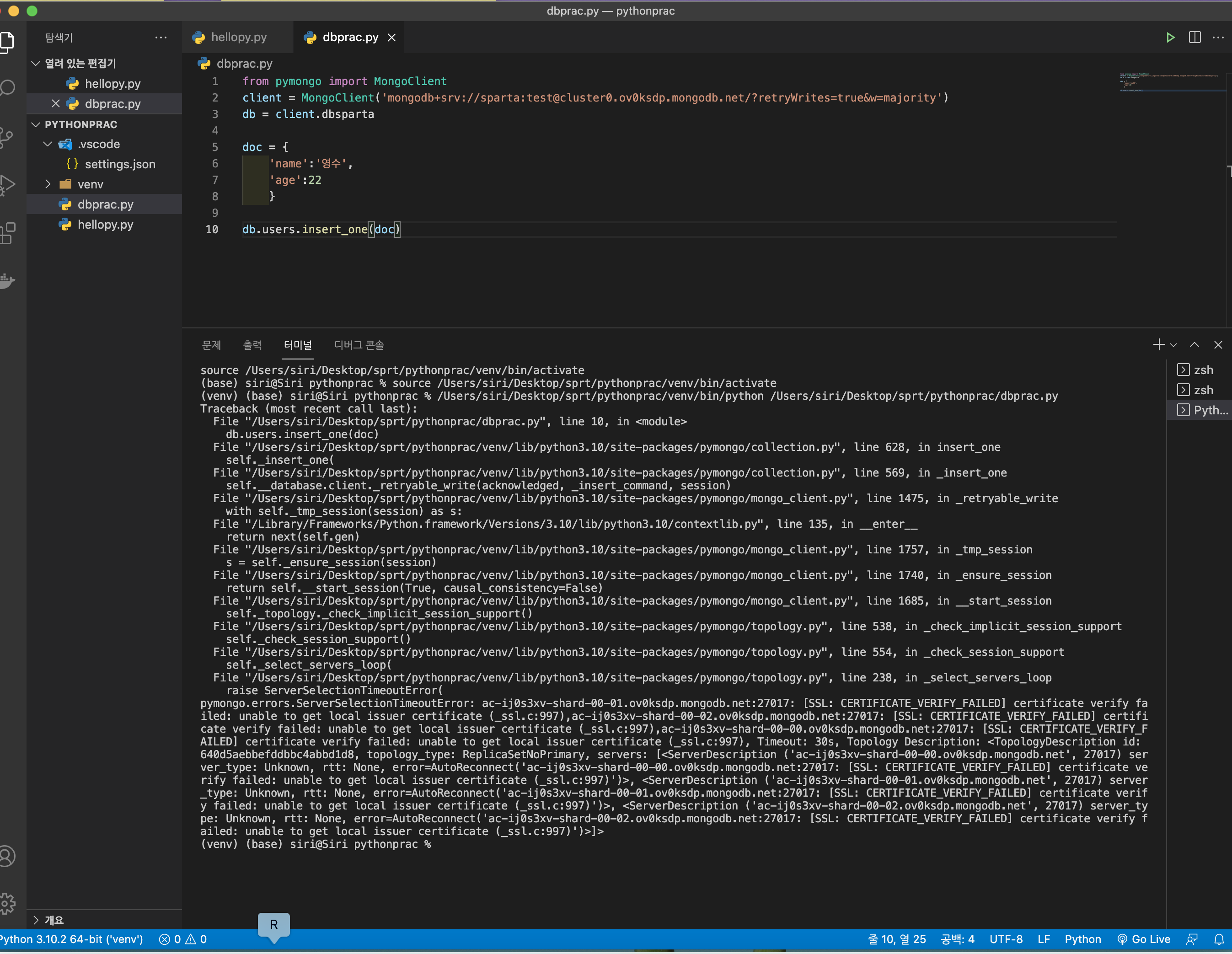
Task: Click the macOS yellow minimize button
Action: 14,11
